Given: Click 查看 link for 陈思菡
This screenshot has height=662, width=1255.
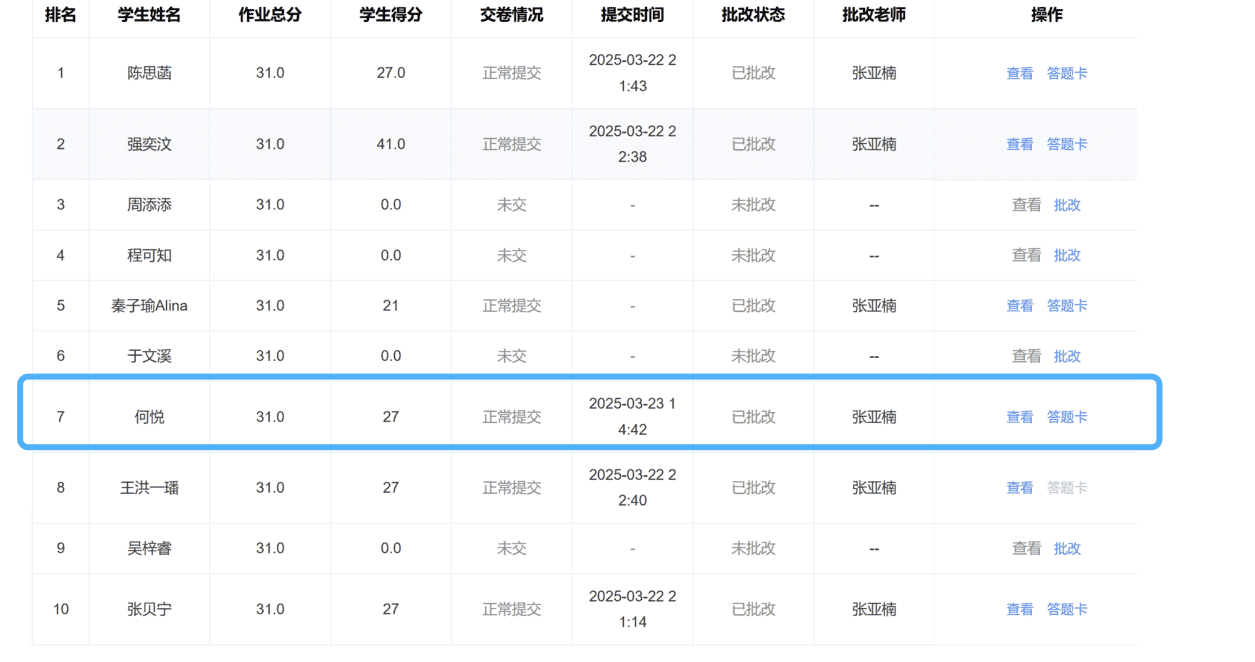Looking at the screenshot, I should [1019, 74].
